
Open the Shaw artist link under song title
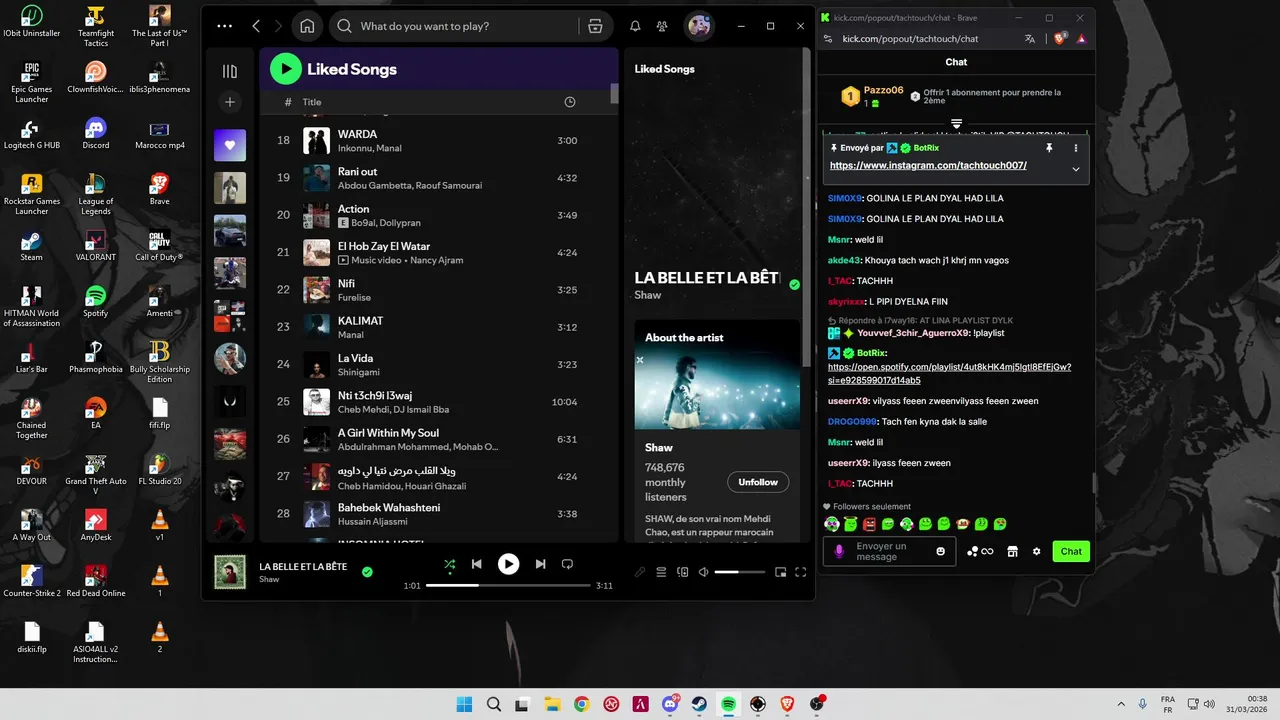(648, 295)
